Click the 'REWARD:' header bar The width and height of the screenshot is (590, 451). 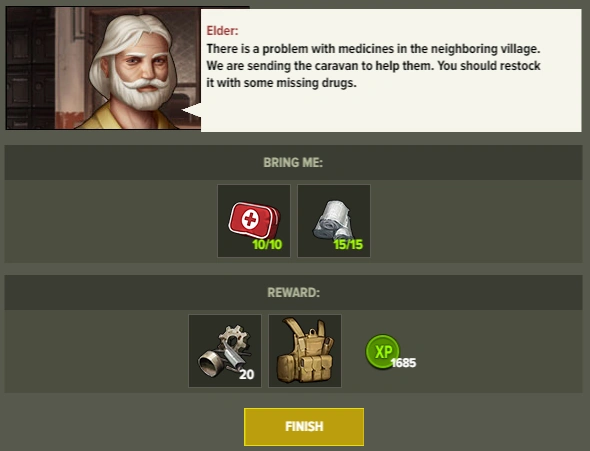pyautogui.click(x=293, y=293)
